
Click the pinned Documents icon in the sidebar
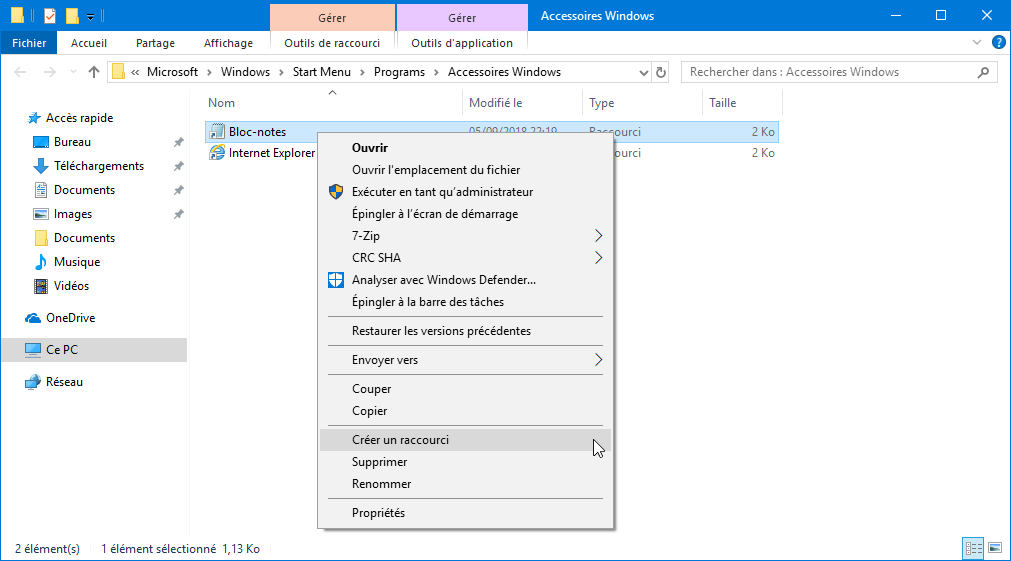point(41,190)
